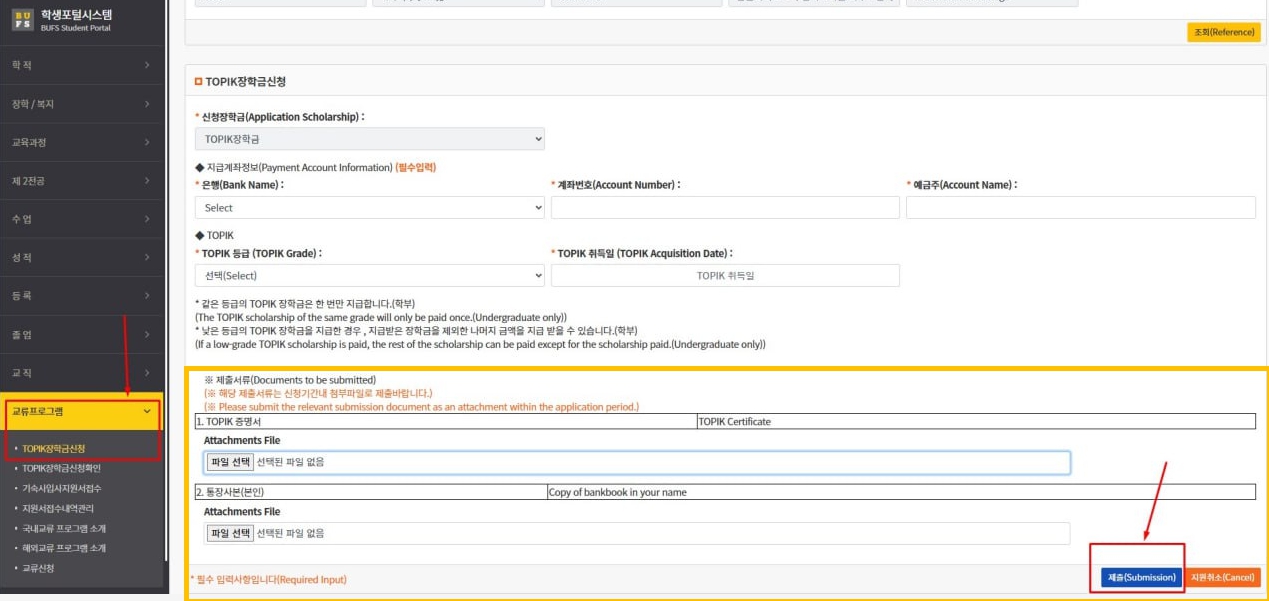
Task: Open the 교육과정 menu section
Action: [80, 142]
